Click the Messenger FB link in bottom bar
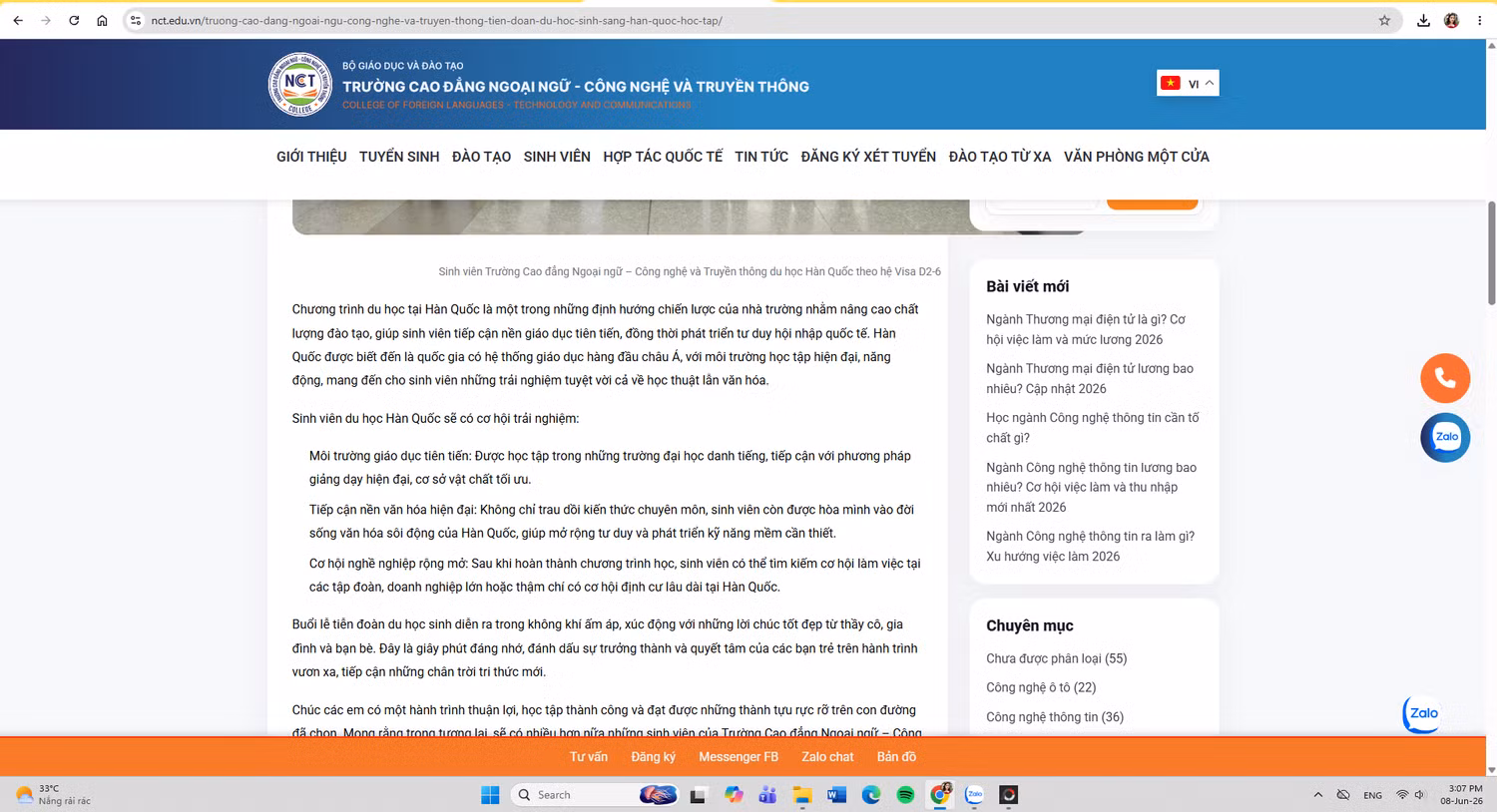 (739, 757)
